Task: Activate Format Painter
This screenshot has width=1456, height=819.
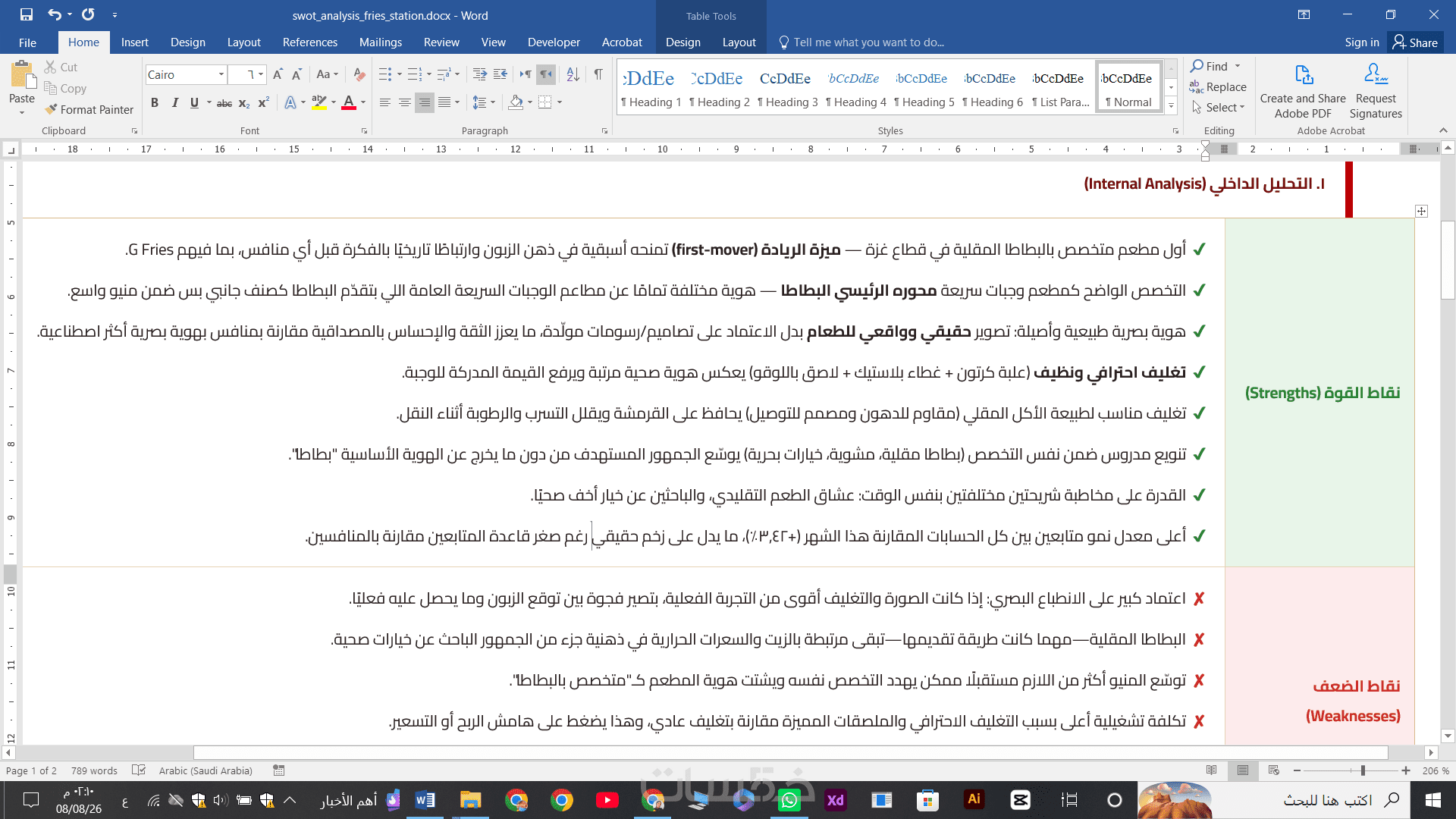Action: pos(89,109)
